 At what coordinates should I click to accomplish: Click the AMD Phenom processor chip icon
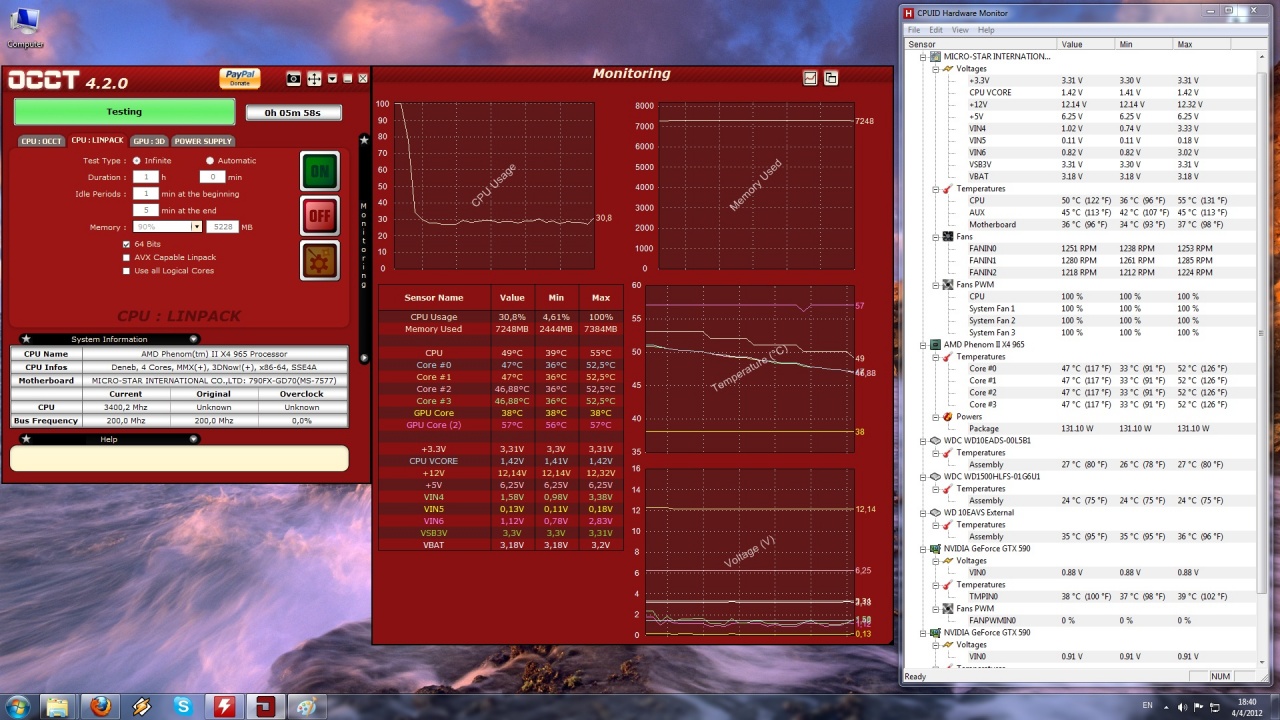(935, 345)
